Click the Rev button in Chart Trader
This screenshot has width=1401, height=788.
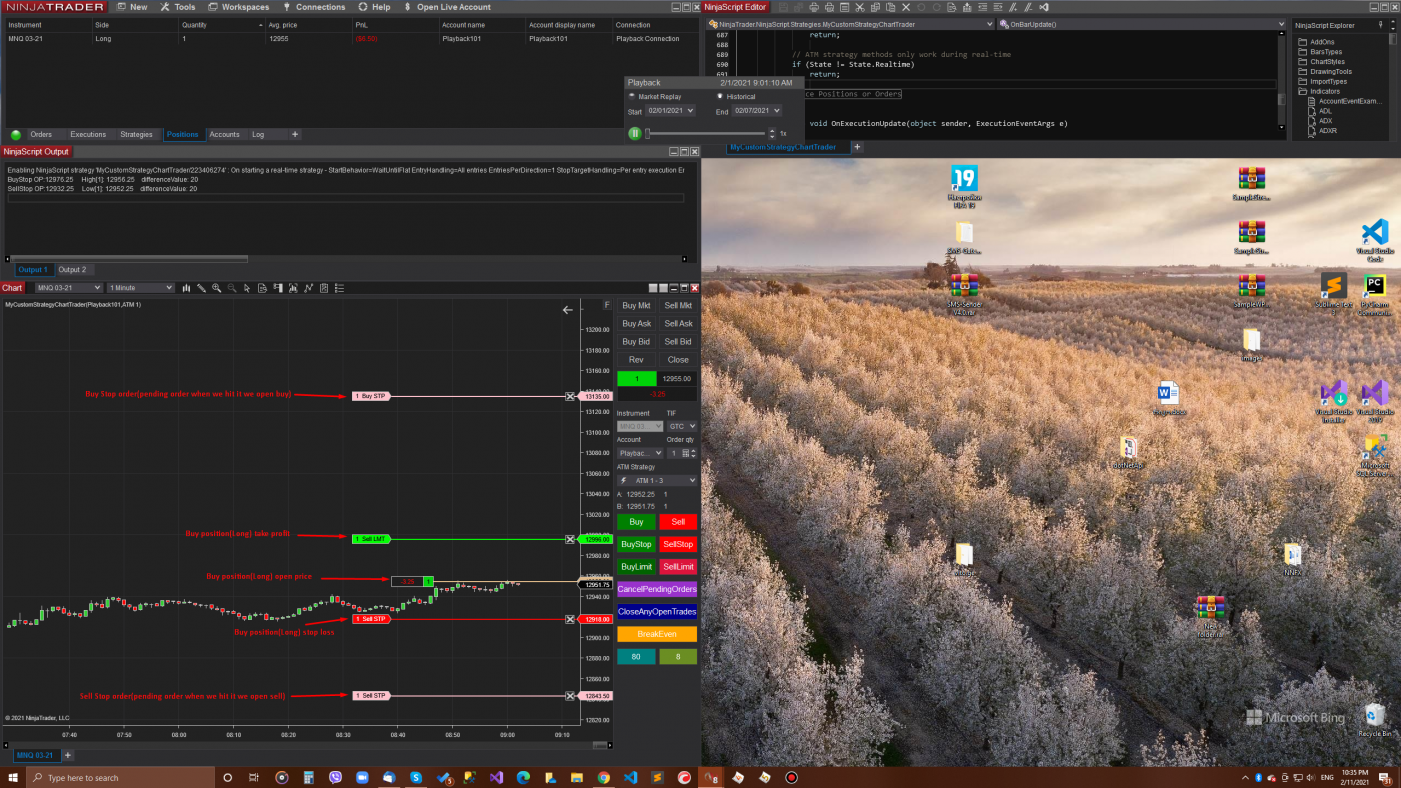(636, 360)
